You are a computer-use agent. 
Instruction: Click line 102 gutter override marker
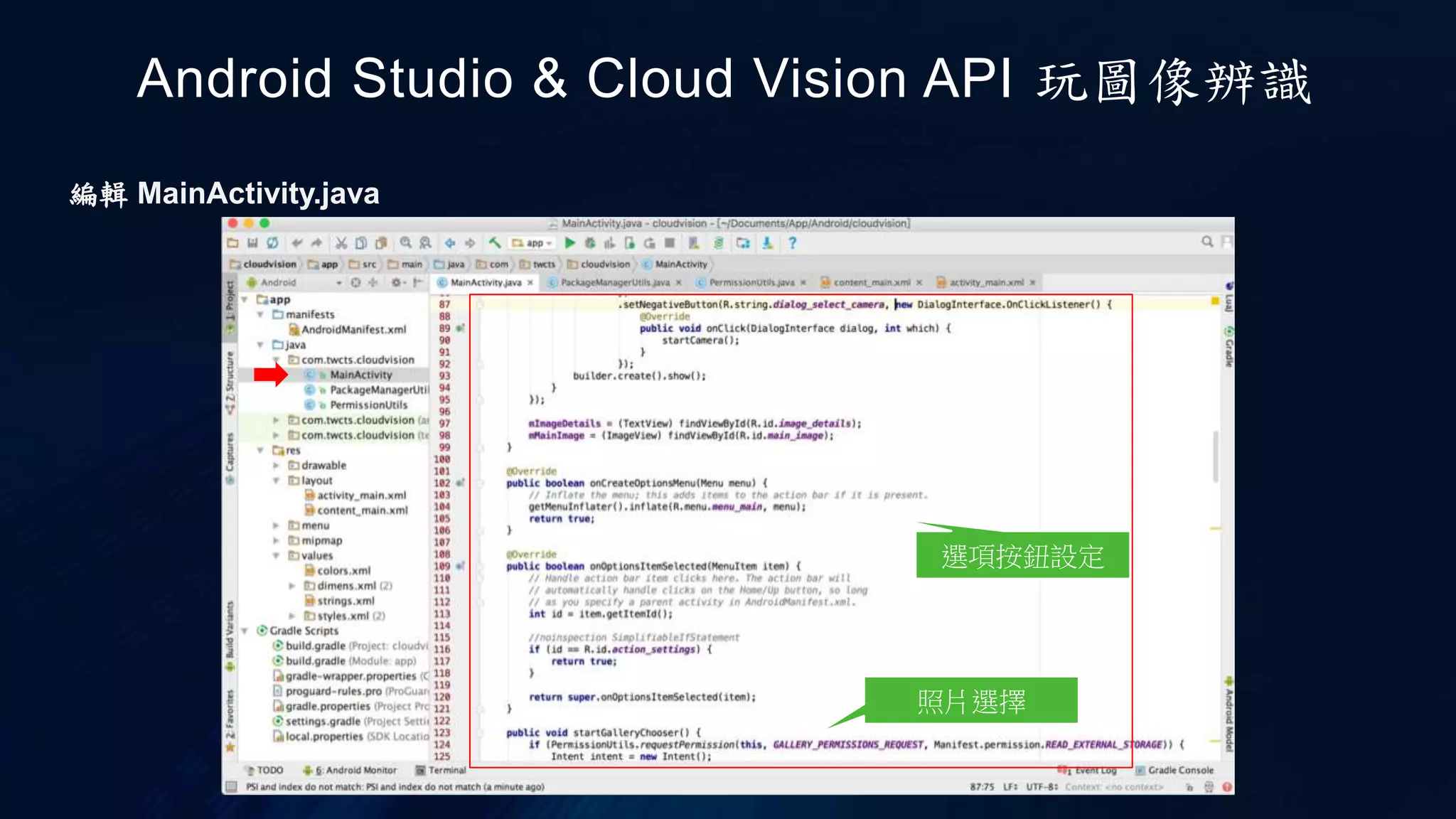click(460, 483)
